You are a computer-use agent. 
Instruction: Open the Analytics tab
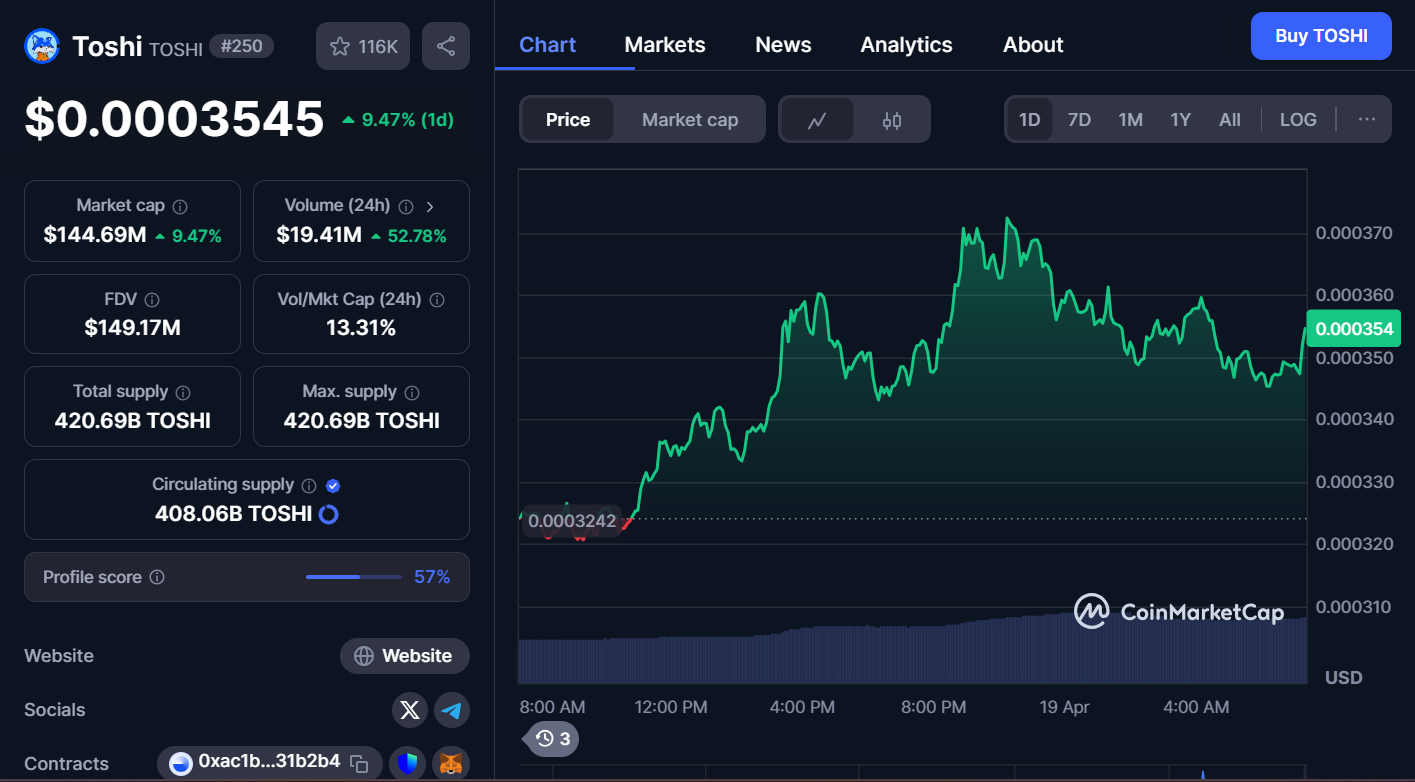click(906, 45)
